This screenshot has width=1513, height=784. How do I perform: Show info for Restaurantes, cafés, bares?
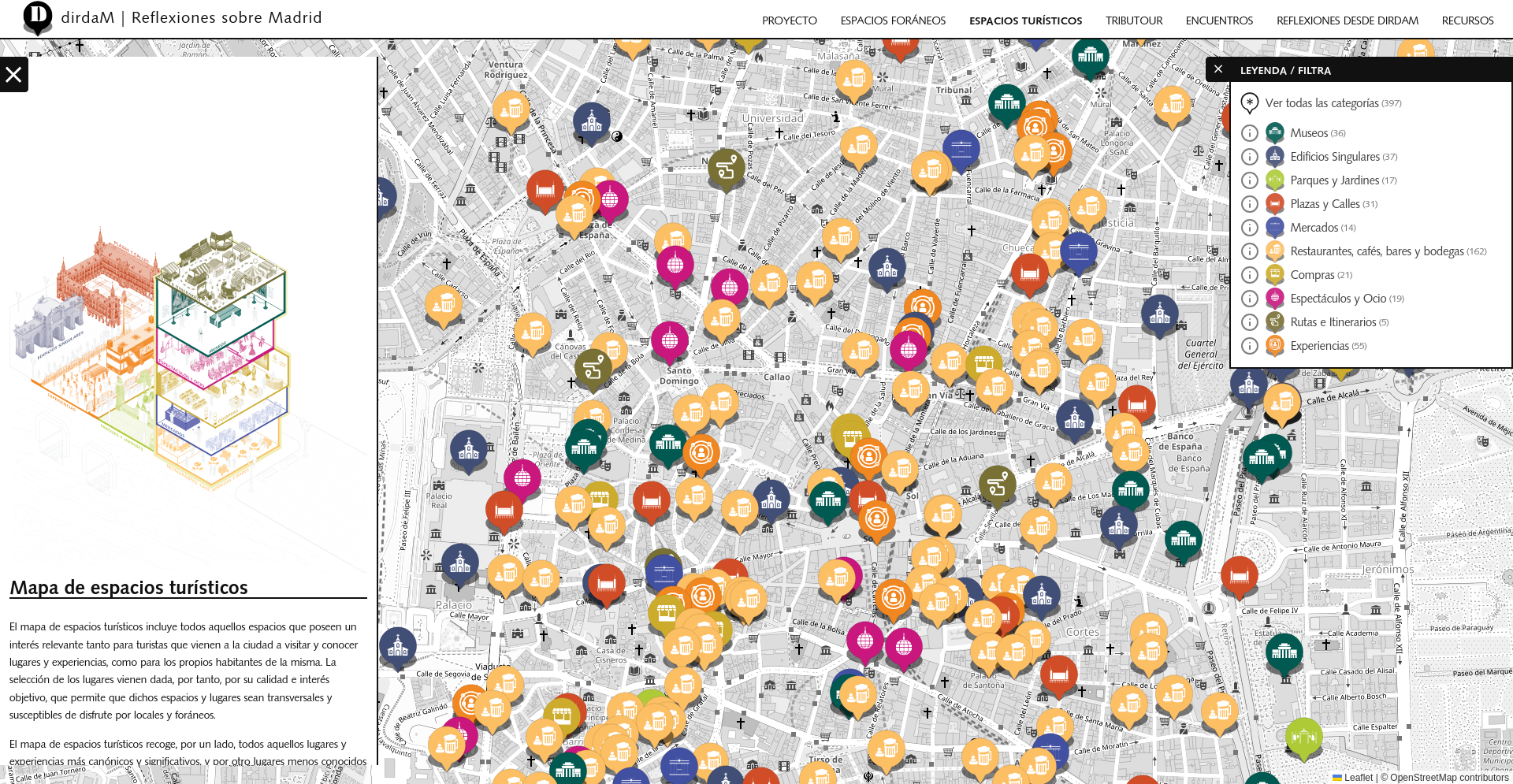pos(1249,251)
